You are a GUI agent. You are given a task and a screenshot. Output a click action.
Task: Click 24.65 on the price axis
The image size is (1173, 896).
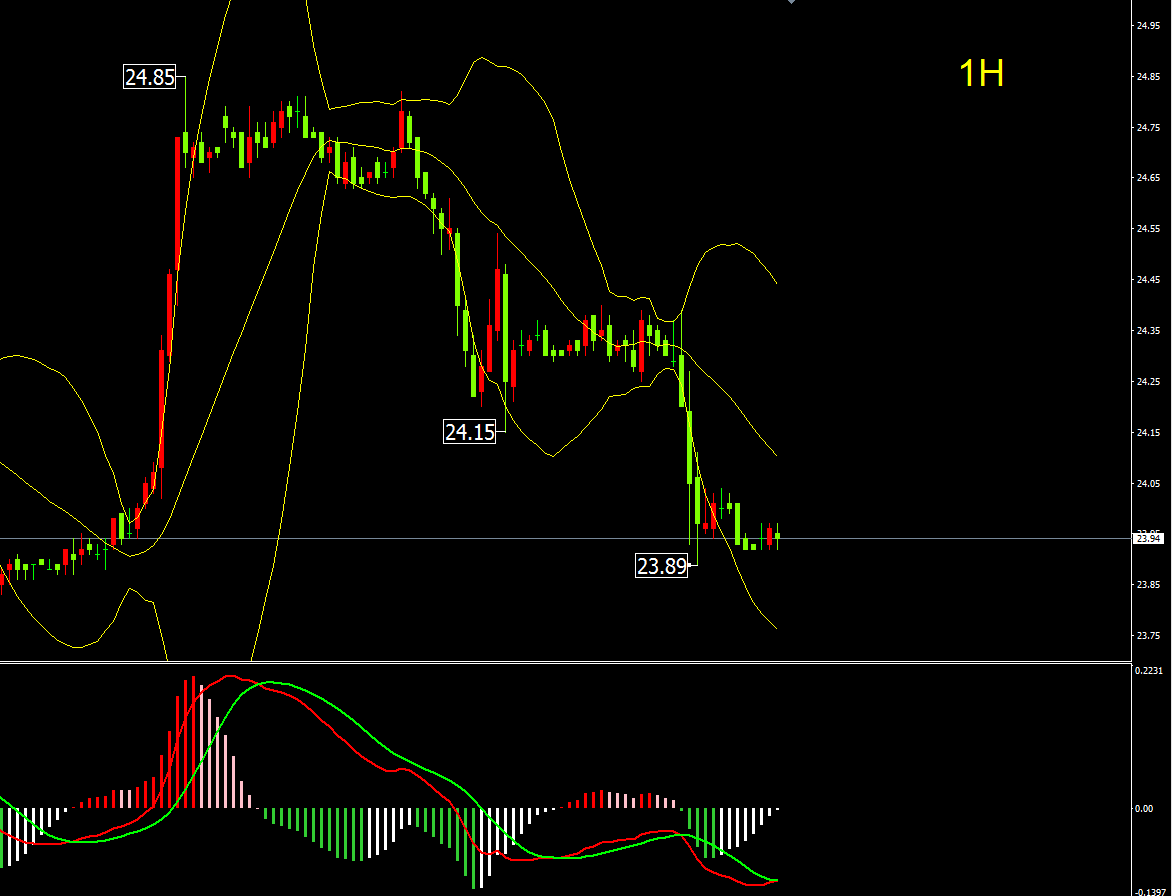coord(1148,178)
